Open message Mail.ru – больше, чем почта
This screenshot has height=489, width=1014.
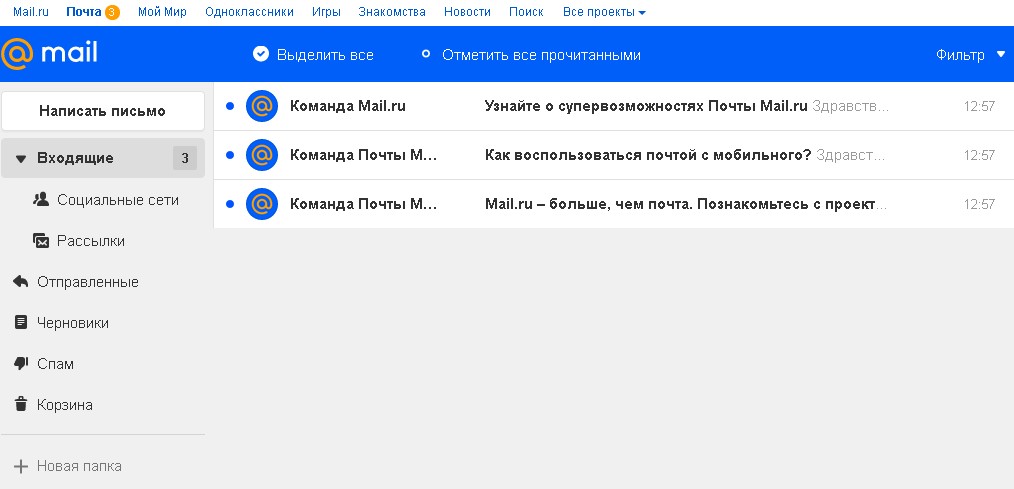pyautogui.click(x=685, y=204)
